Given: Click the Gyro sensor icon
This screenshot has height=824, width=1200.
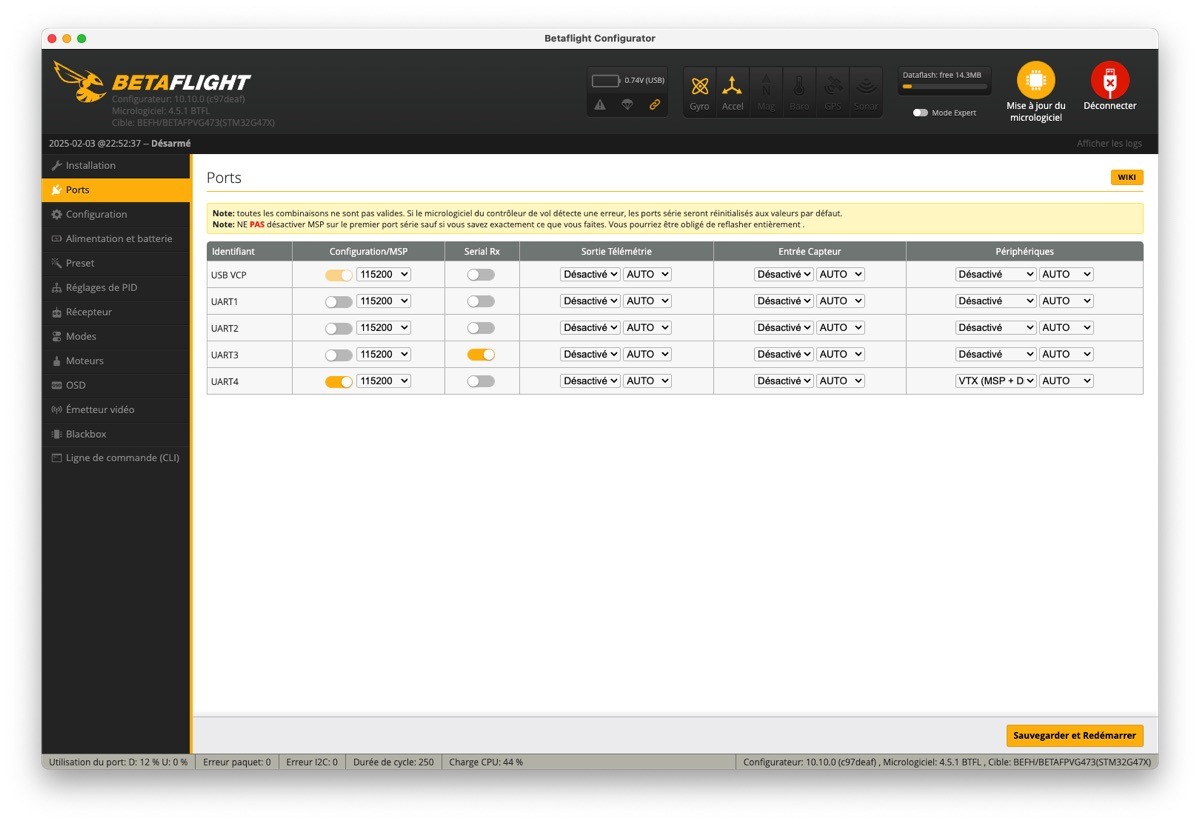Looking at the screenshot, I should click(699, 86).
